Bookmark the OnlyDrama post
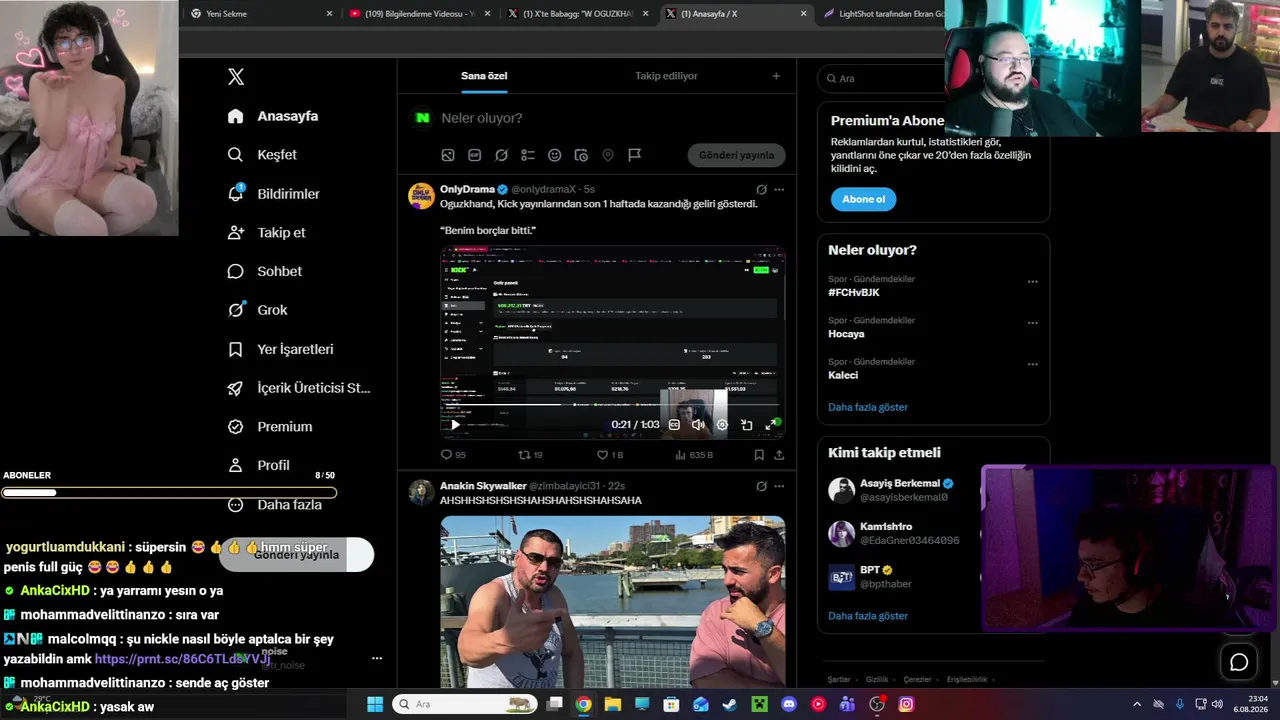The width and height of the screenshot is (1280, 720). 759,455
